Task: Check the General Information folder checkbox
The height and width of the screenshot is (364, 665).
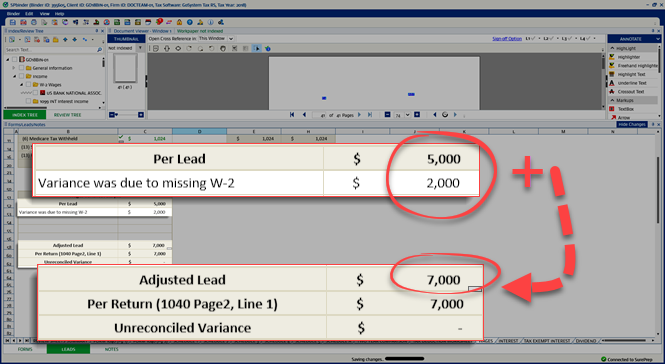Action: [21, 68]
